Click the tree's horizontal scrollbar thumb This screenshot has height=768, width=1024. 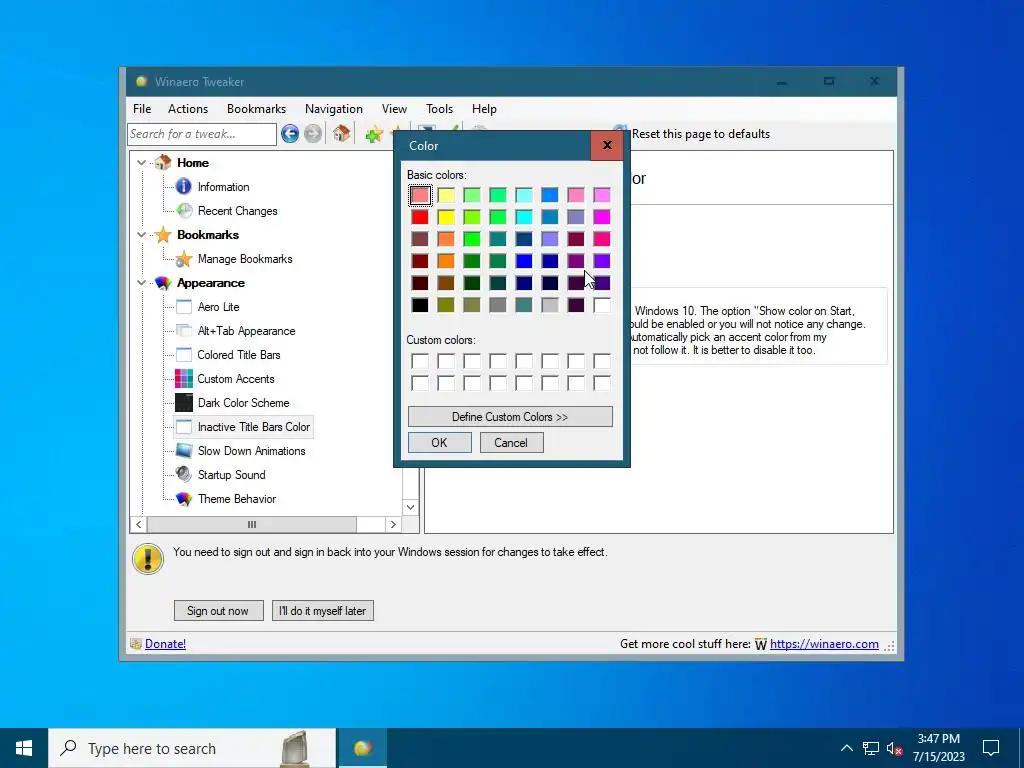click(252, 524)
